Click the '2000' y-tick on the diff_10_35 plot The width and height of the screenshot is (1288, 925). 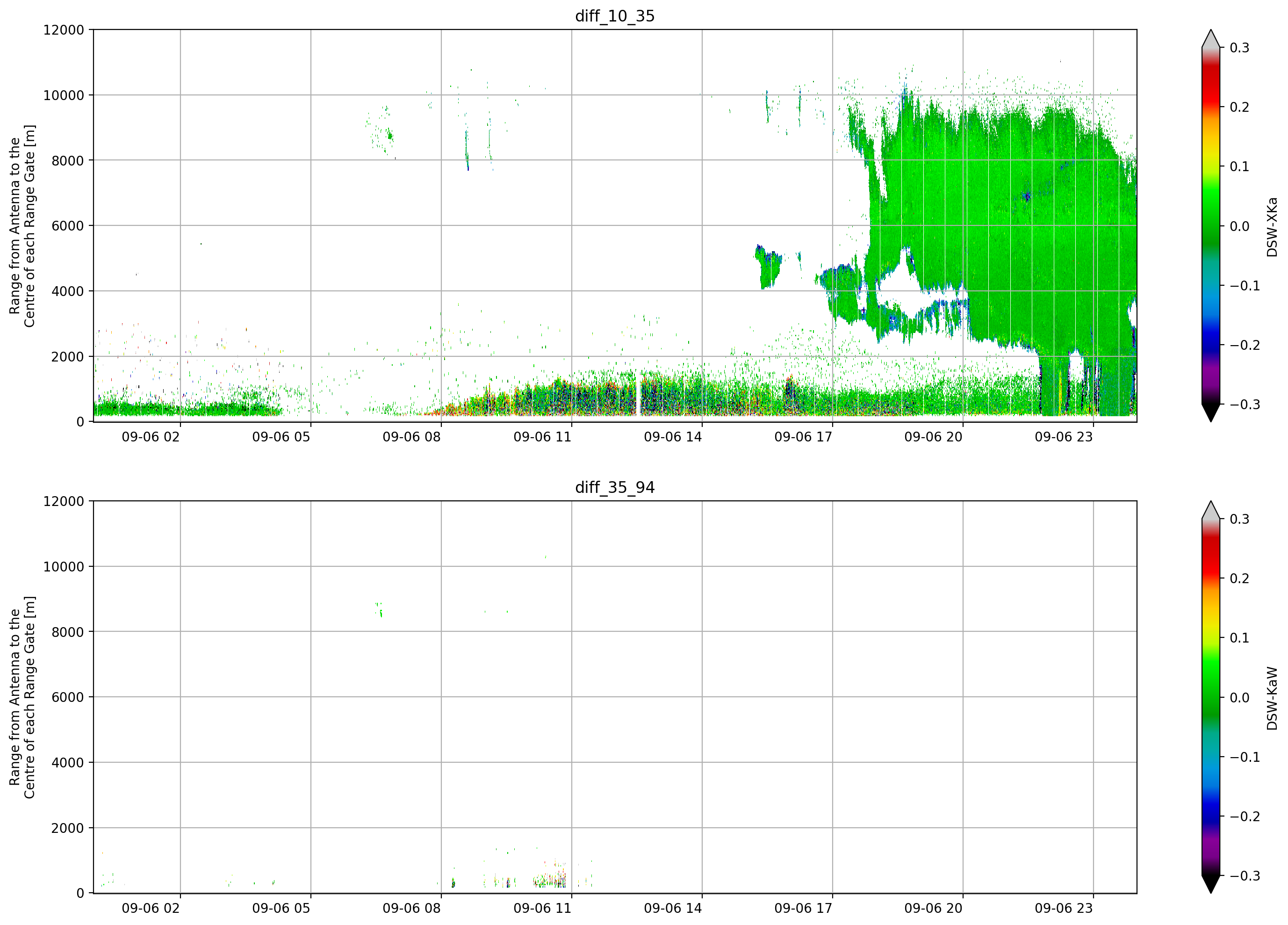(68, 356)
